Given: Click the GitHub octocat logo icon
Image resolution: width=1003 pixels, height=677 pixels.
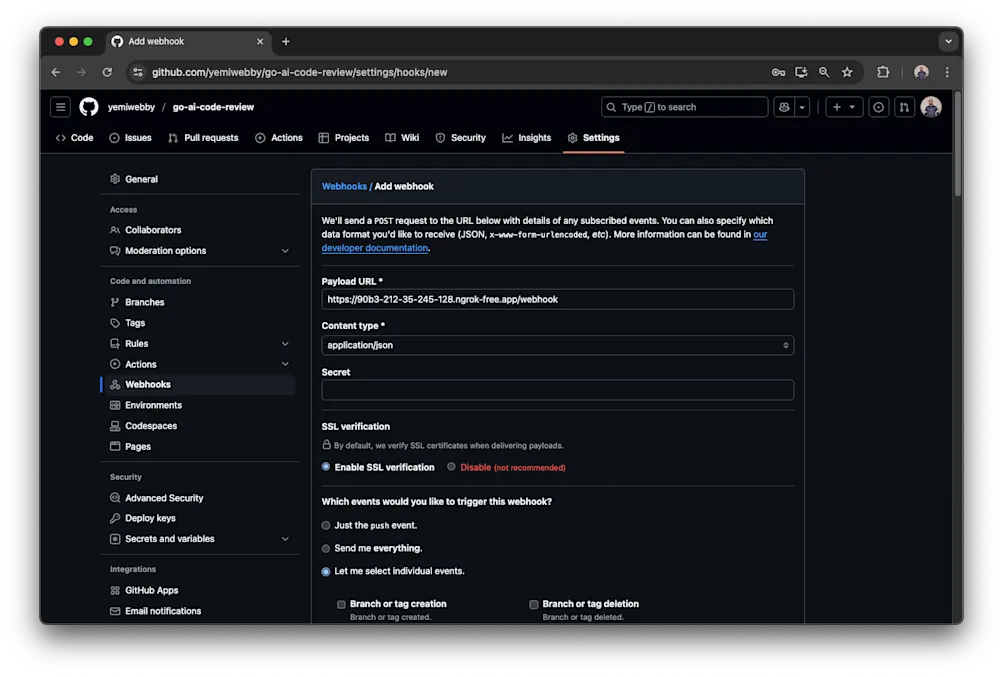Looking at the screenshot, I should [x=88, y=107].
